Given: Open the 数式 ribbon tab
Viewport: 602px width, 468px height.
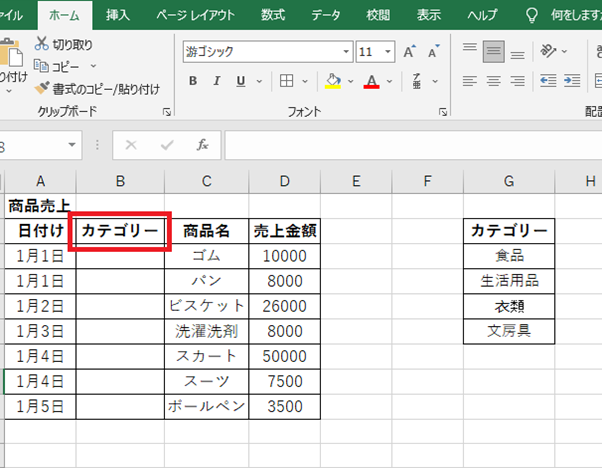Looking at the screenshot, I should point(273,15).
